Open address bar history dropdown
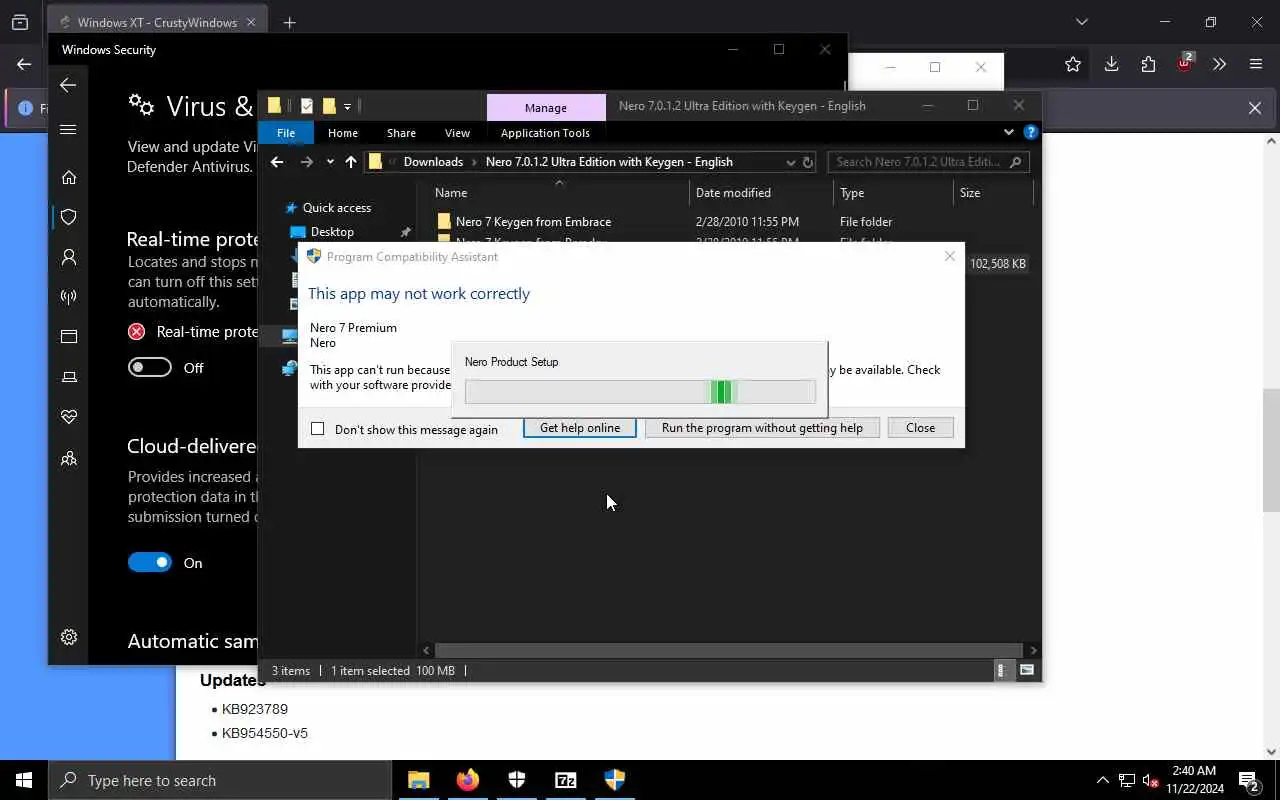1280x800 pixels. [790, 162]
